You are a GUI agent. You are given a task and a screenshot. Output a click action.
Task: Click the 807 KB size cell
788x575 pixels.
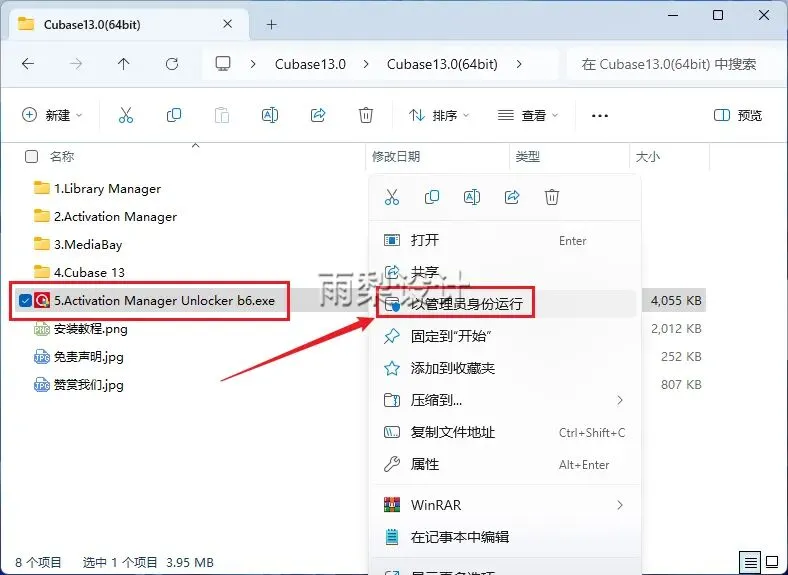click(x=681, y=385)
